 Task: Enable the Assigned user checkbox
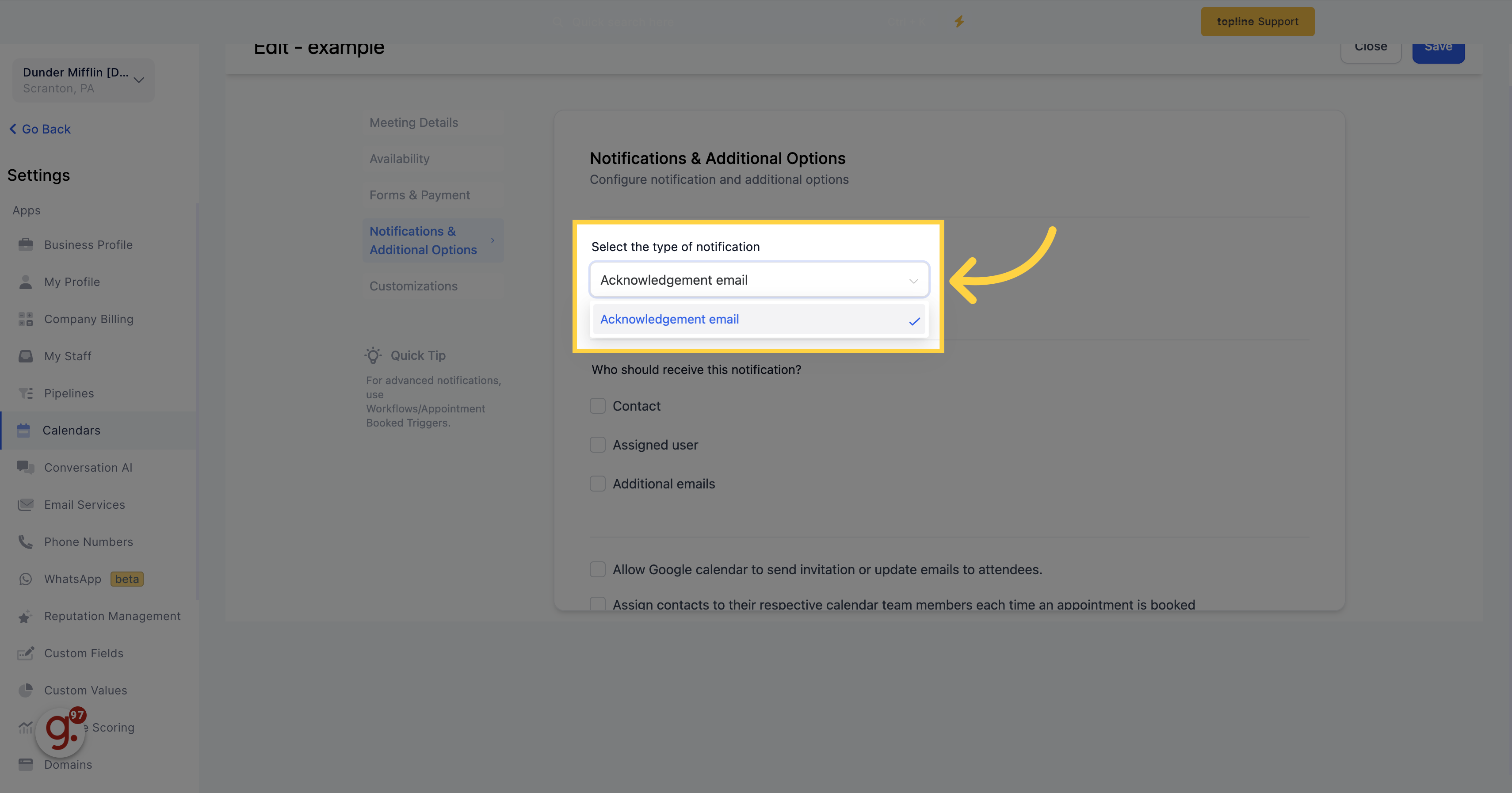coord(597,444)
